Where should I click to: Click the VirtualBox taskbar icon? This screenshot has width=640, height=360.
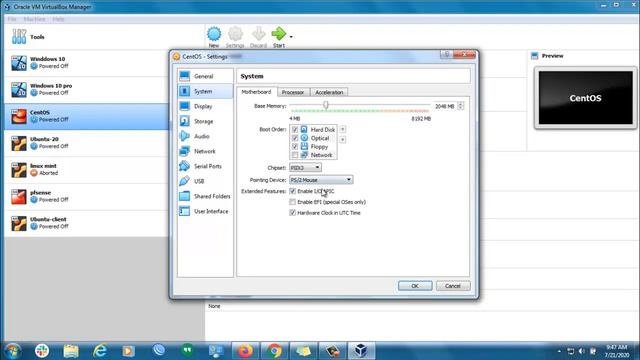click(x=361, y=351)
